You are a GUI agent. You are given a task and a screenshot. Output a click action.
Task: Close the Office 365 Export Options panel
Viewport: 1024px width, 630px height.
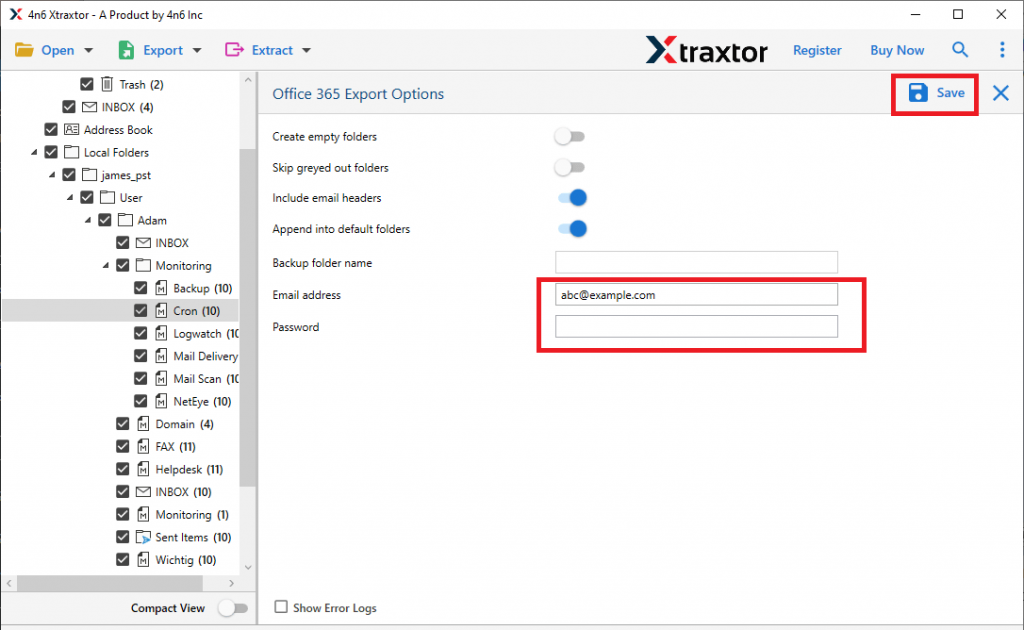(x=1000, y=93)
